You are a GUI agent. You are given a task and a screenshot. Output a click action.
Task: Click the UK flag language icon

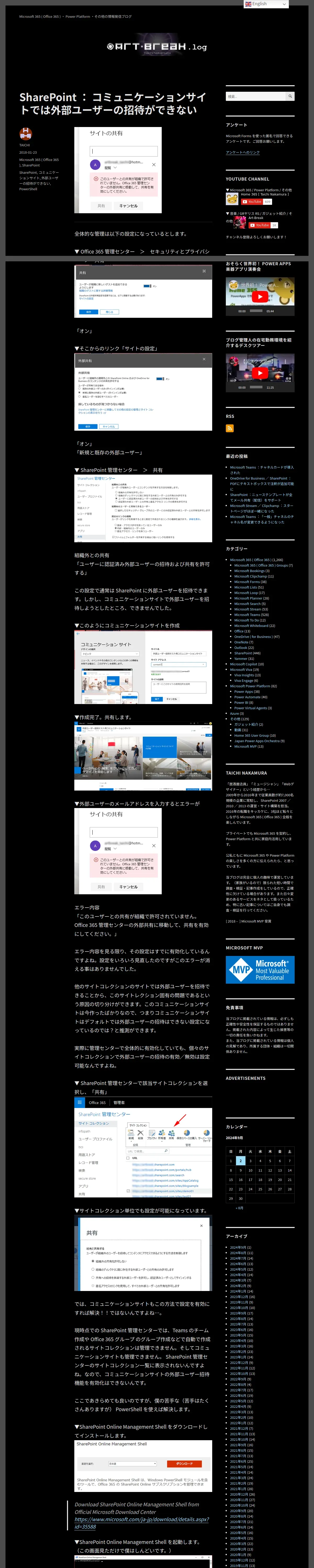(x=248, y=4)
